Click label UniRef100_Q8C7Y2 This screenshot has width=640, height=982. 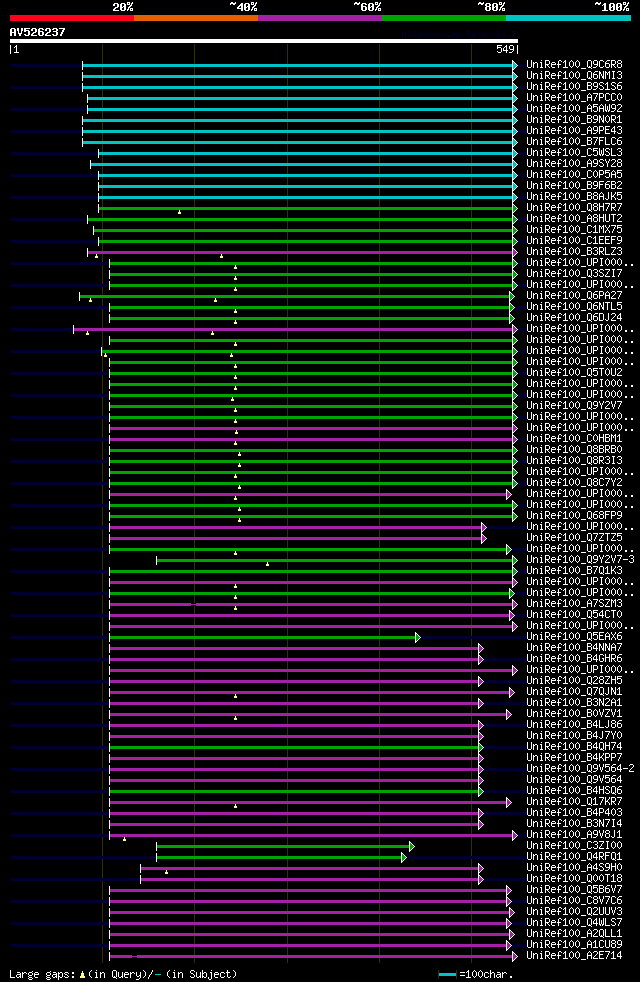574,483
